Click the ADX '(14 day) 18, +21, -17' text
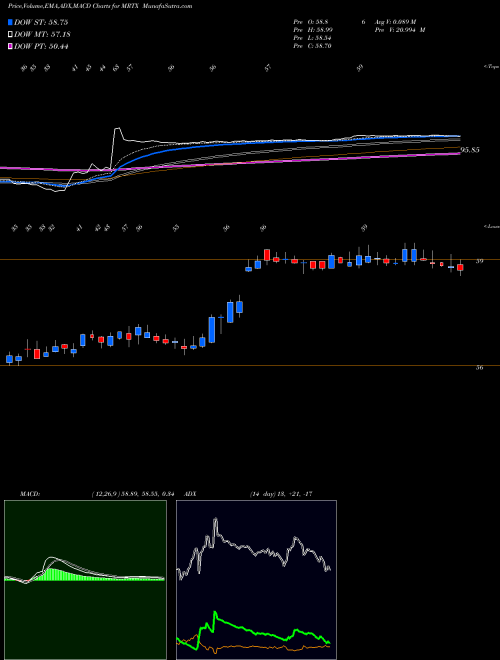500x660 pixels. [281, 494]
